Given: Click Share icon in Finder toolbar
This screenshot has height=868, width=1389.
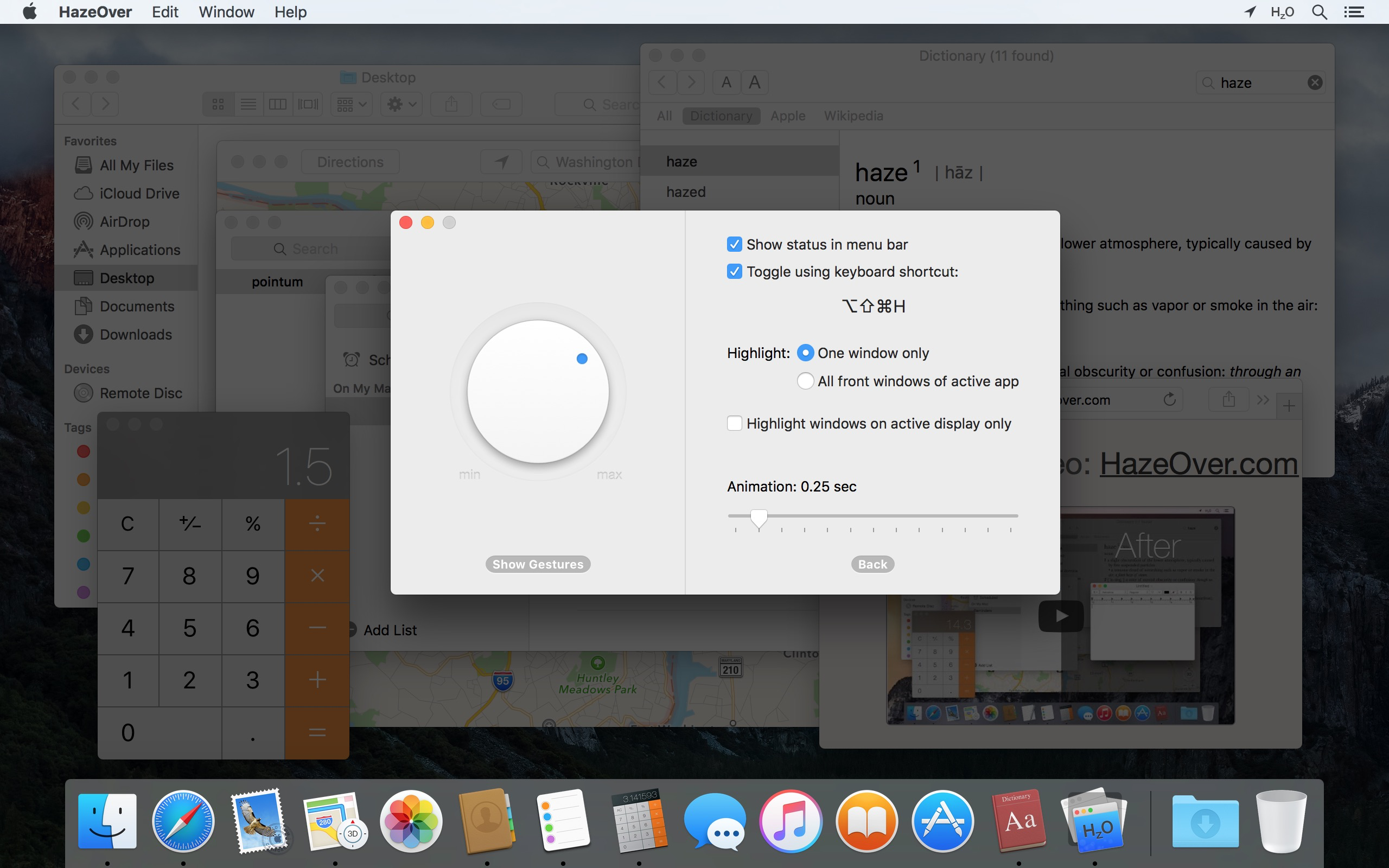Looking at the screenshot, I should click(x=451, y=104).
